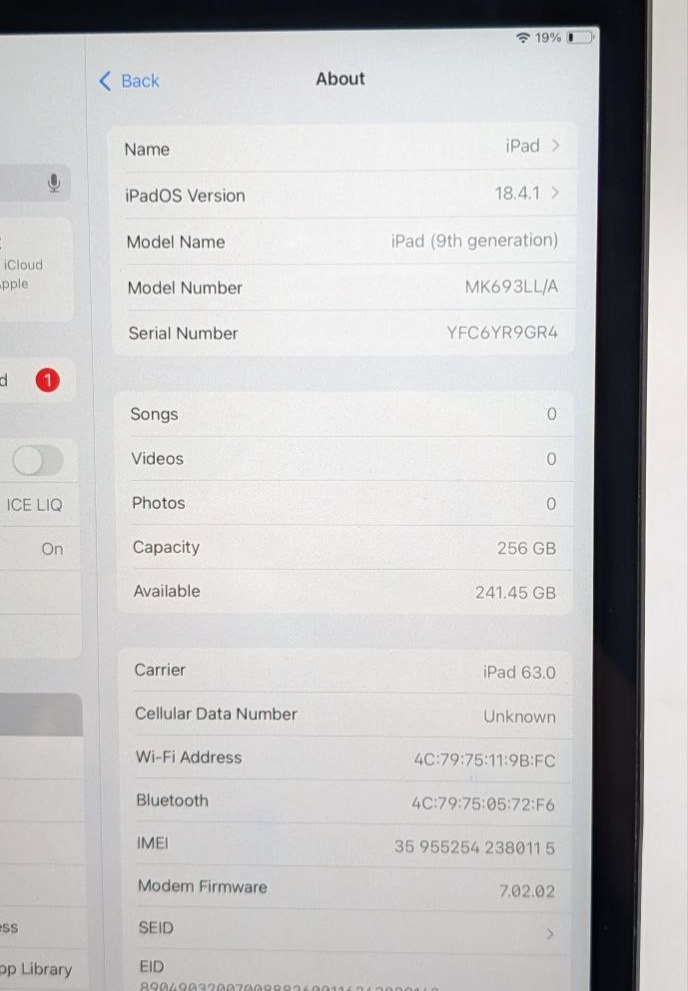Image resolution: width=688 pixels, height=991 pixels.
Task: Tap the Serial Number YFC6YR9GR4 value
Action: 502,332
